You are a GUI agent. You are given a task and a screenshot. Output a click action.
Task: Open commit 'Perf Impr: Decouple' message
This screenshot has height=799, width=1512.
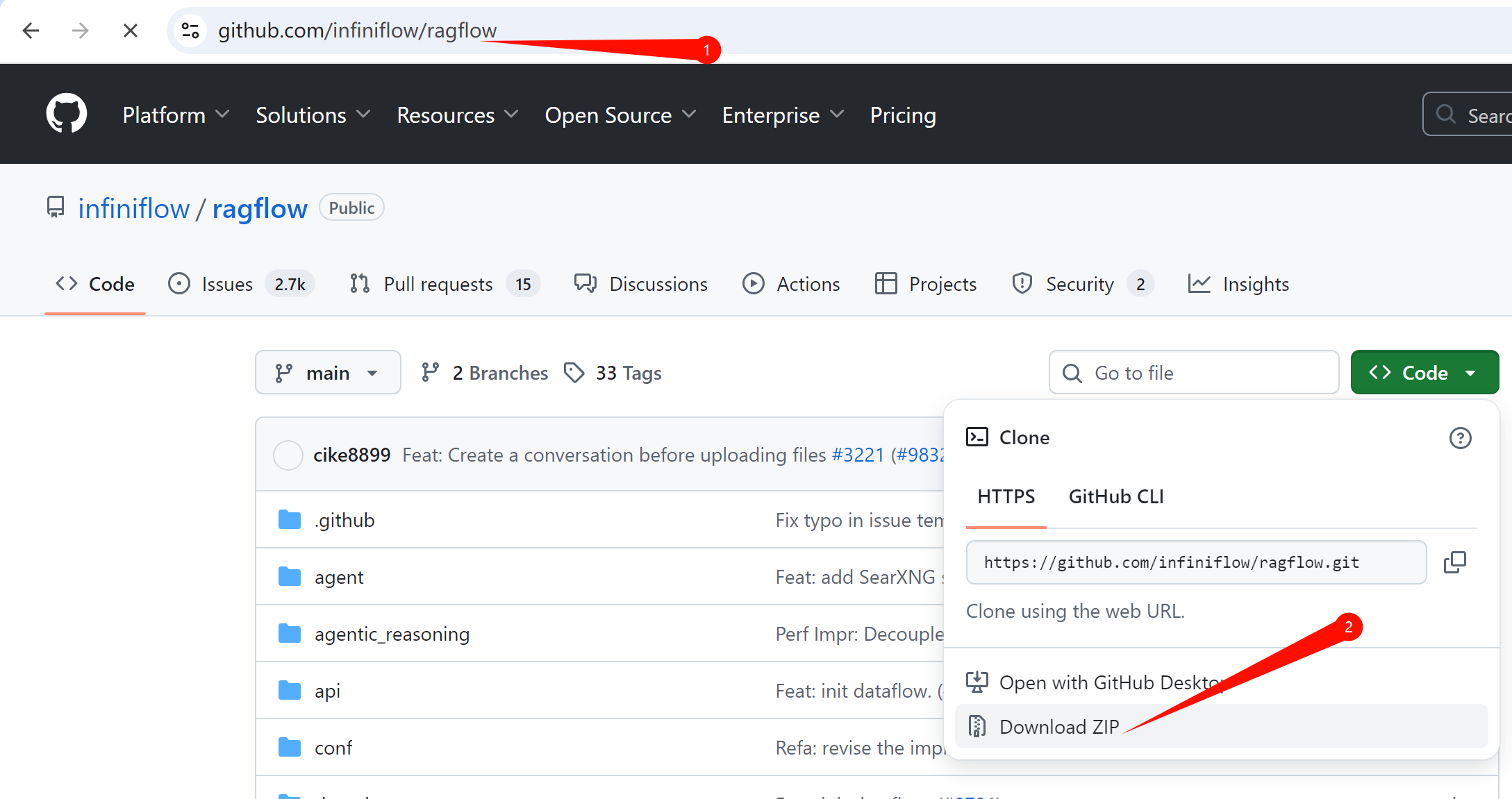pyautogui.click(x=859, y=634)
